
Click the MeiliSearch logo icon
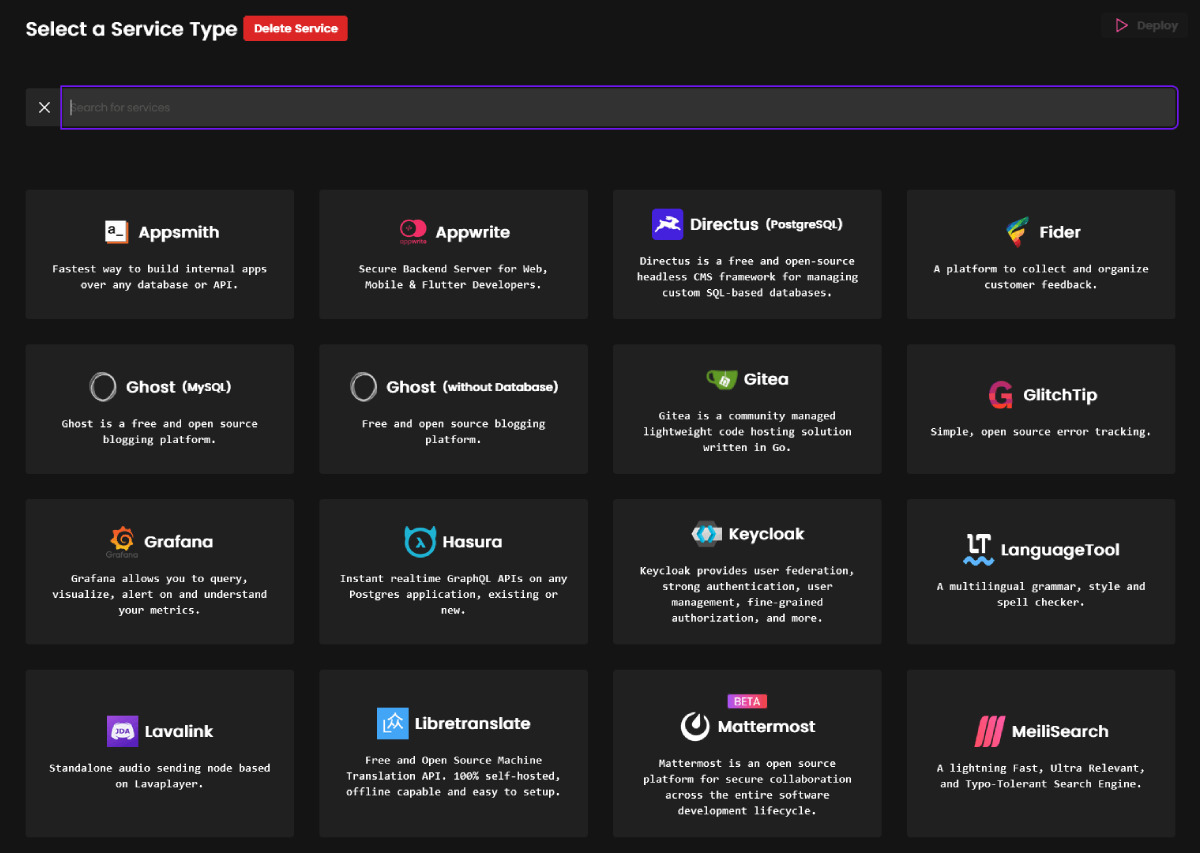coord(989,731)
